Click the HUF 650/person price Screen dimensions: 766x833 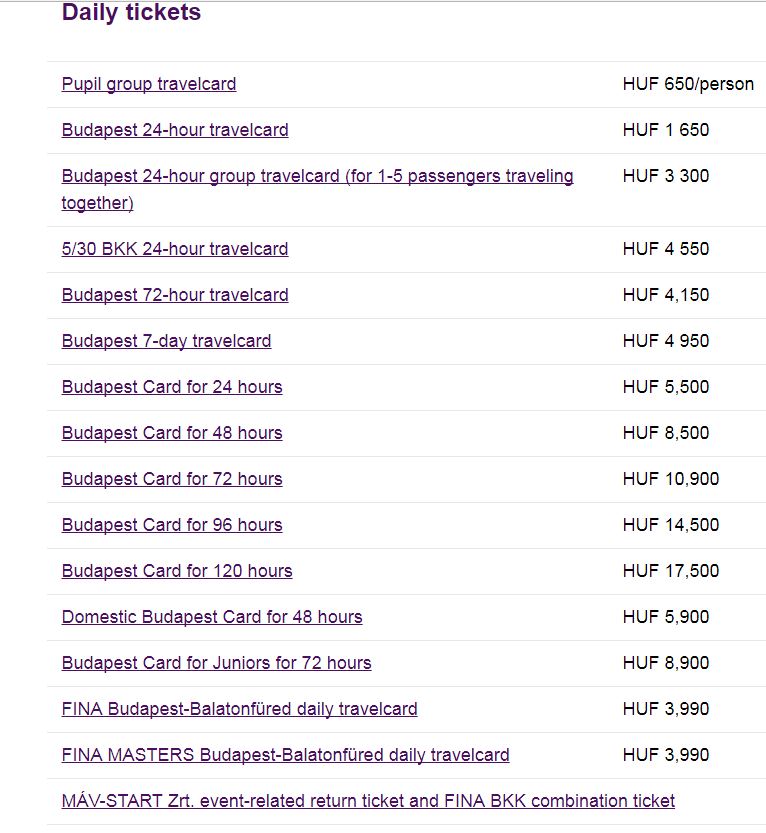688,84
